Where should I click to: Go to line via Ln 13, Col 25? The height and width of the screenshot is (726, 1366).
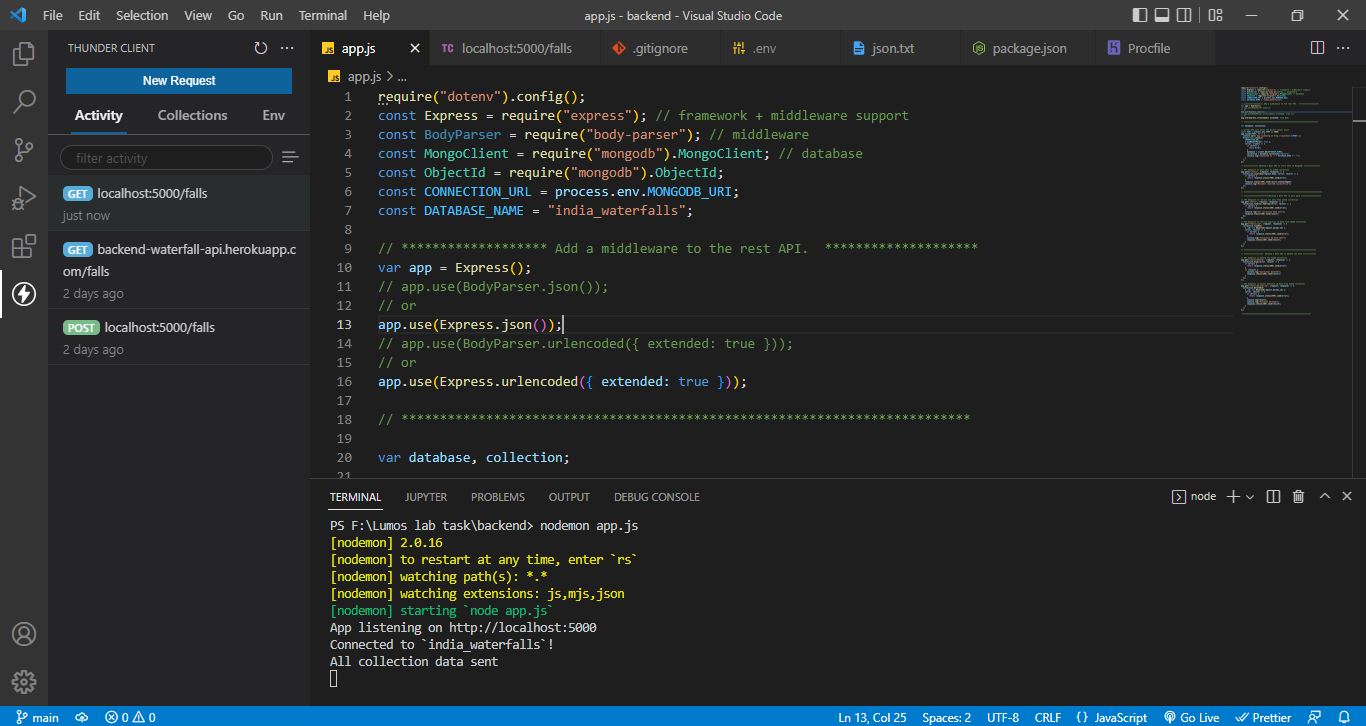coord(872,717)
